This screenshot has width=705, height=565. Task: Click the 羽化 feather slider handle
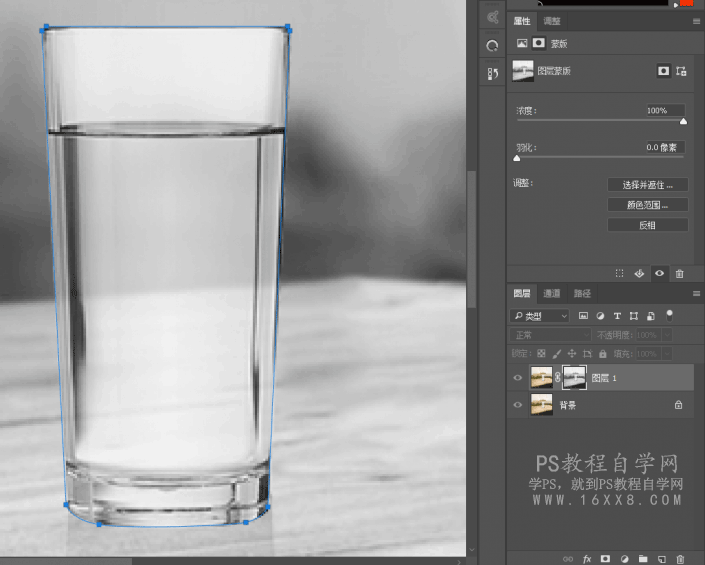517,158
